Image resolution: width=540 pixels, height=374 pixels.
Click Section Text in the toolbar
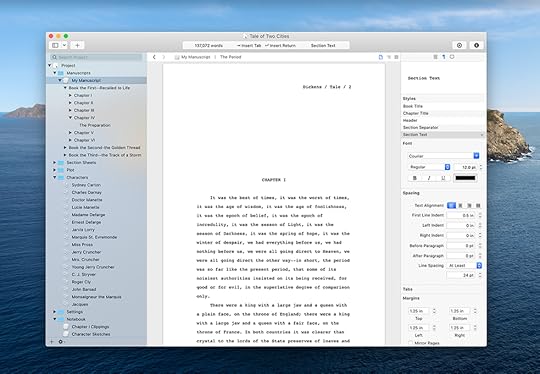click(323, 45)
